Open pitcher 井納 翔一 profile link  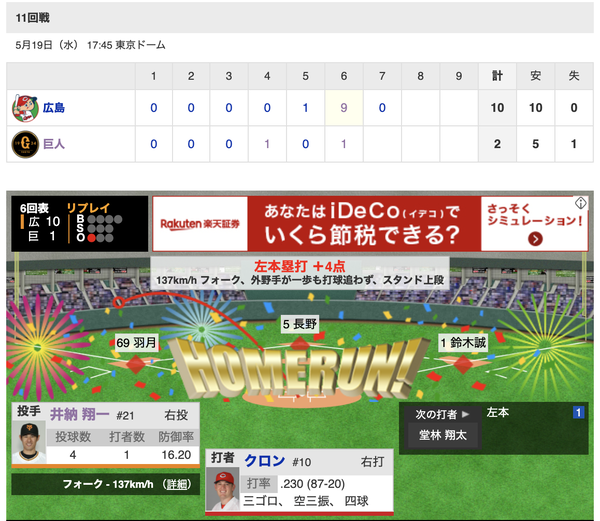[x=80, y=415]
